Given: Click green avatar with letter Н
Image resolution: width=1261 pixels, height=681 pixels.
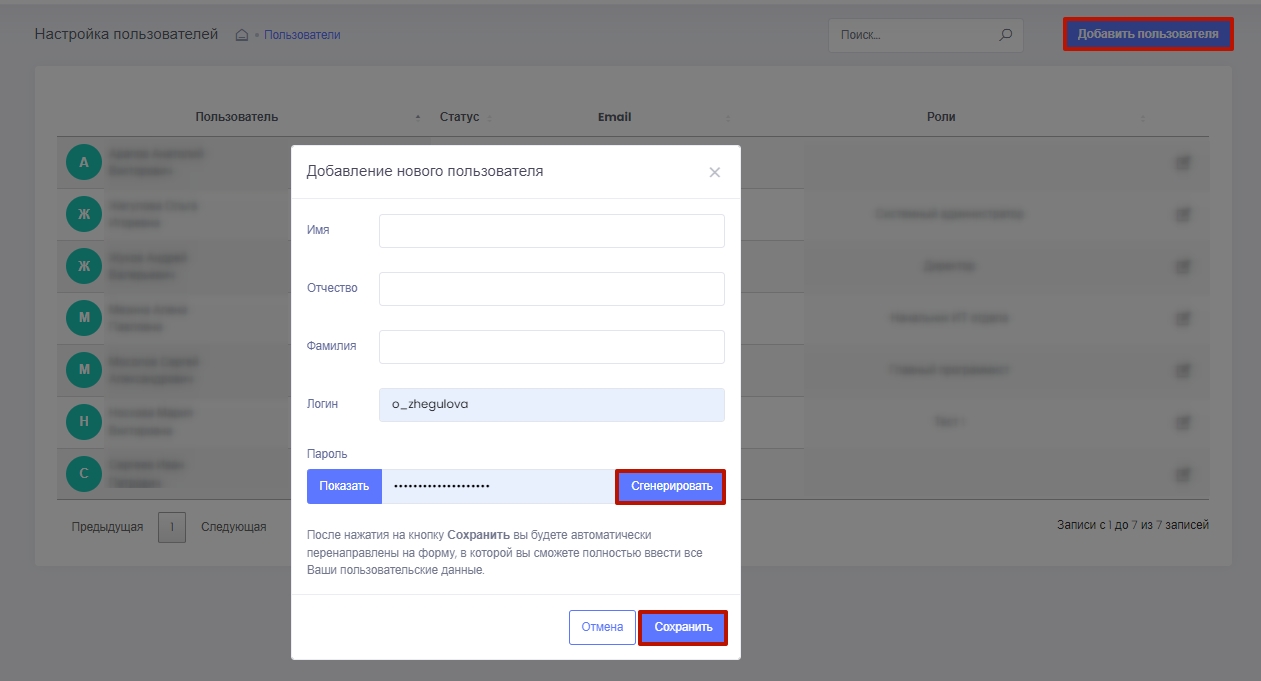Looking at the screenshot, I should point(84,422).
